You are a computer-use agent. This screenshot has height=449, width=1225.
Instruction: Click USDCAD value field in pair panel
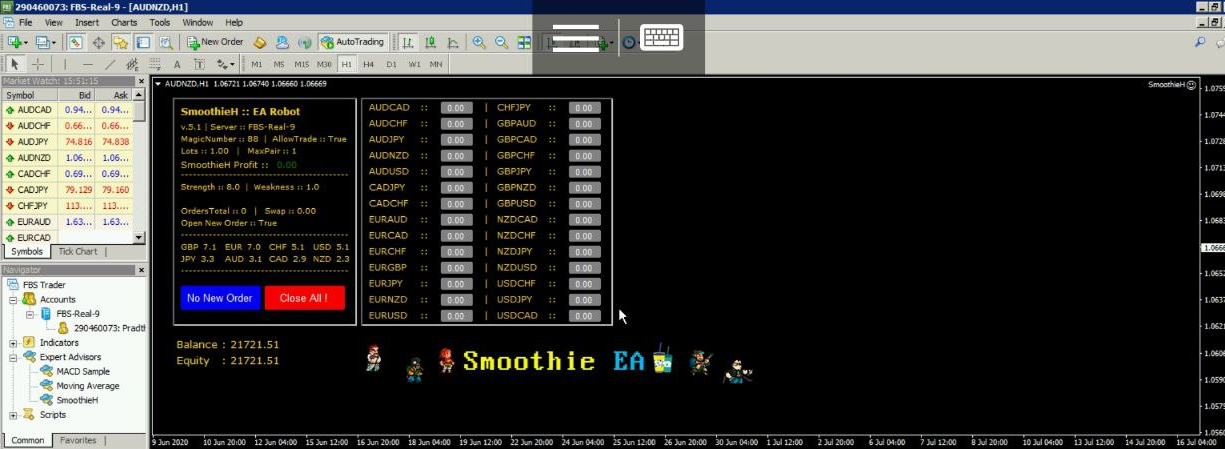point(585,316)
